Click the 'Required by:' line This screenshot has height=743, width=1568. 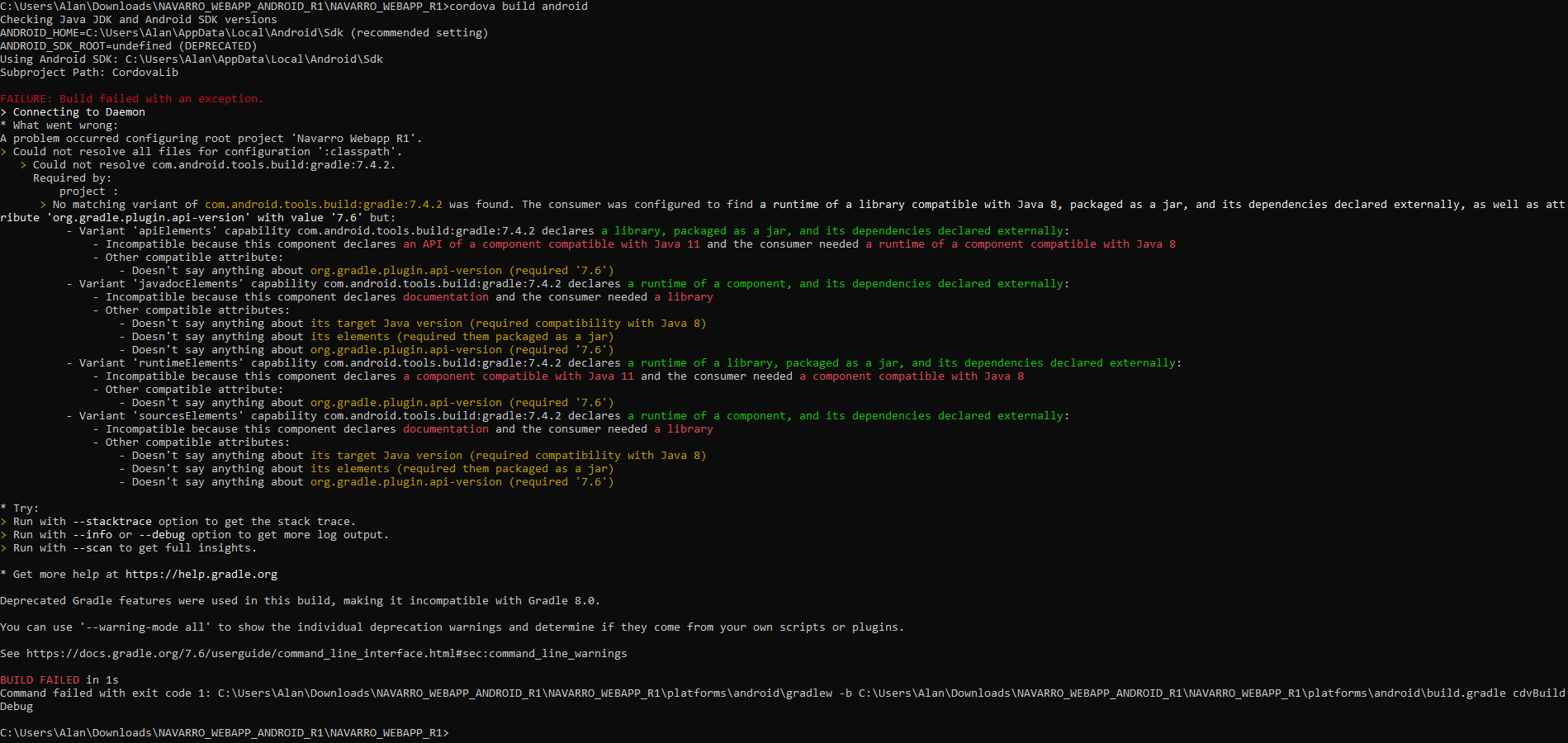click(72, 178)
